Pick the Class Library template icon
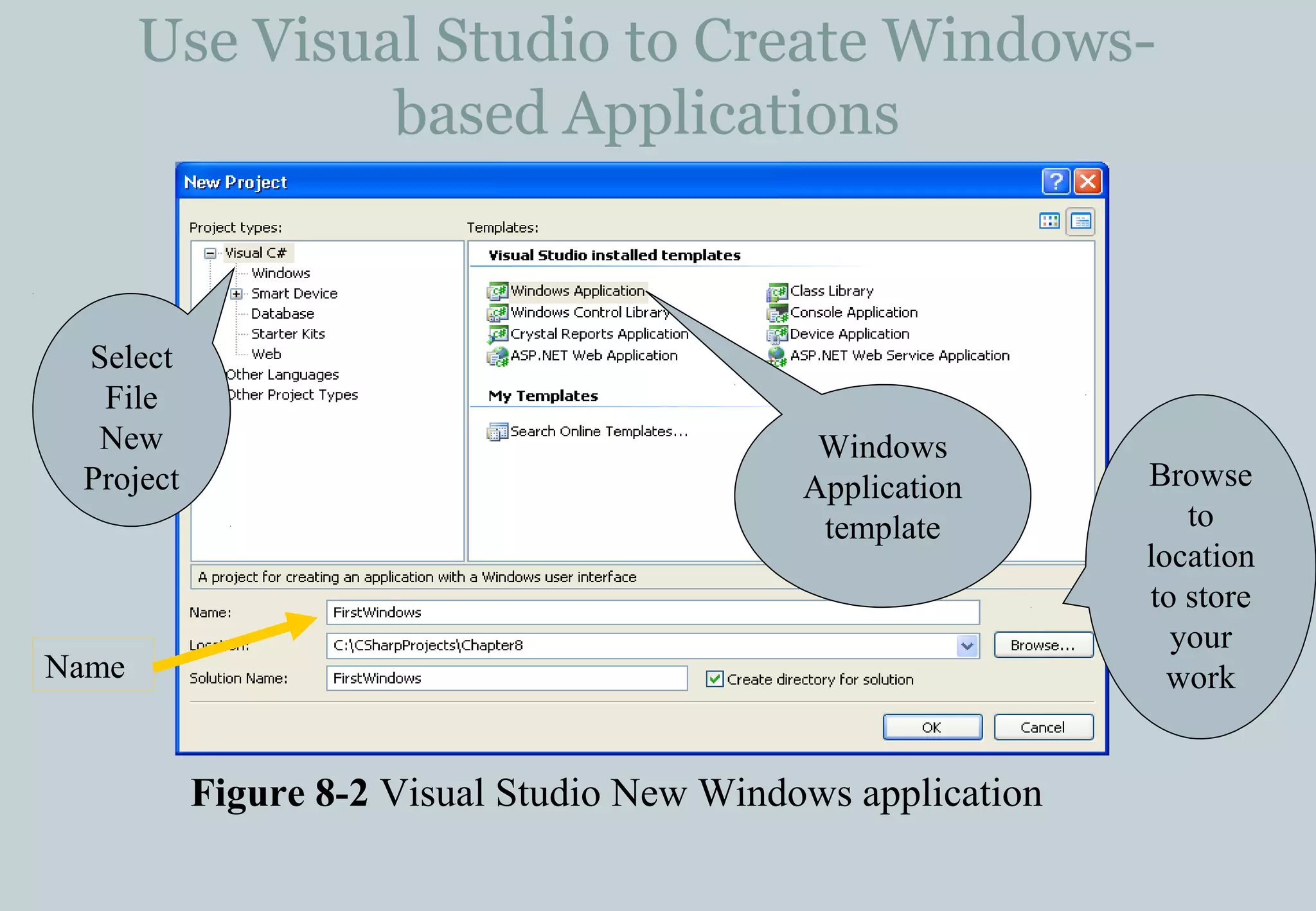Viewport: 1316px width, 911px height. (777, 292)
